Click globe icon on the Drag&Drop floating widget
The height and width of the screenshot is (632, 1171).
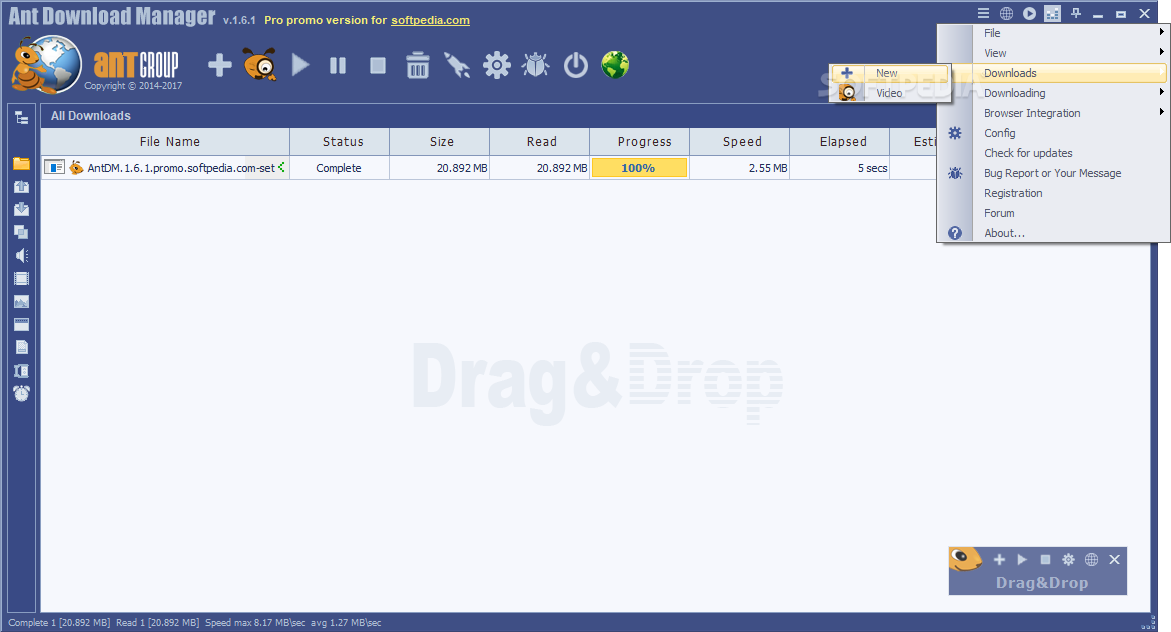(1091, 560)
